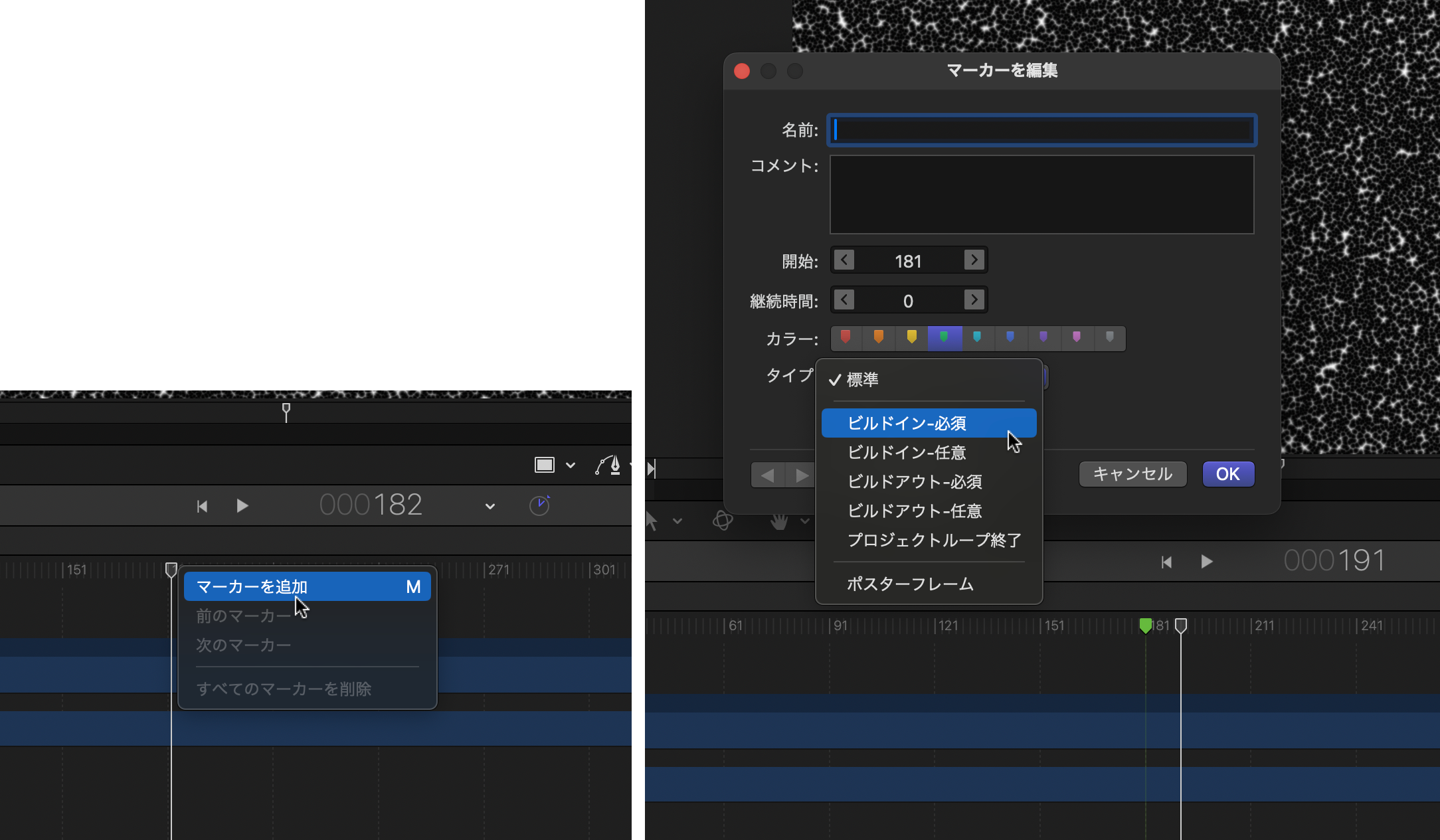Open dropdown next to hand pan tool
This screenshot has width=1440, height=840.
click(x=805, y=521)
